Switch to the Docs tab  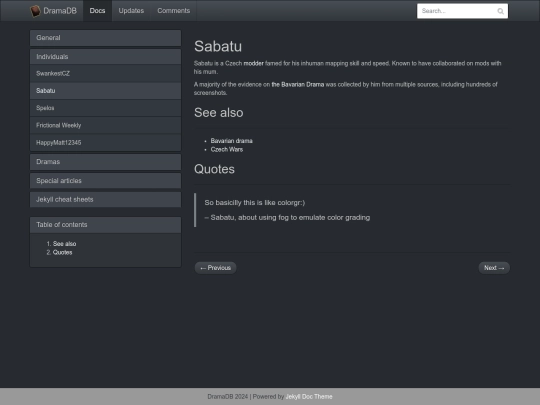tap(97, 11)
